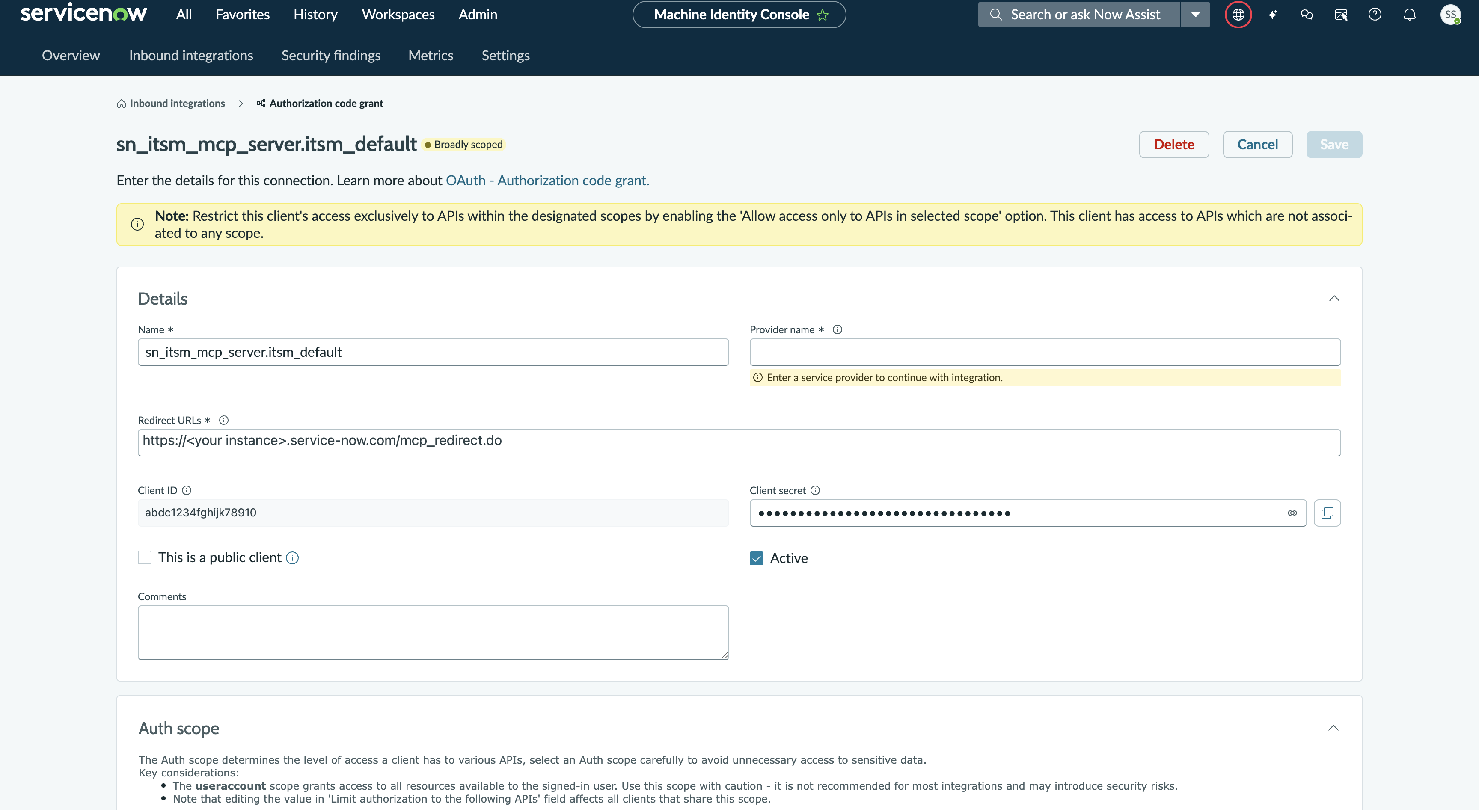
Task: Copy the client secret to clipboard
Action: [1328, 514]
